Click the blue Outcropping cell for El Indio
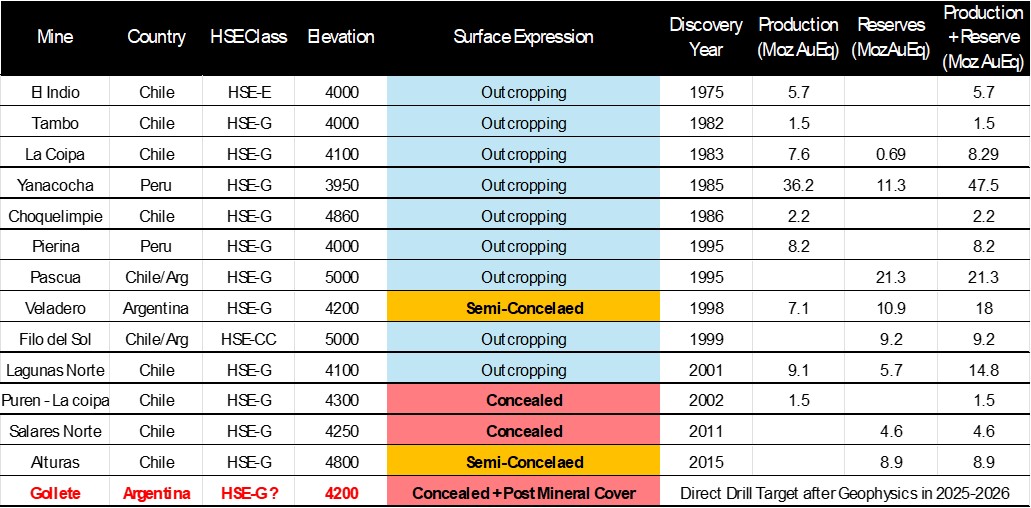The width and height of the screenshot is (1031, 508). tap(523, 92)
